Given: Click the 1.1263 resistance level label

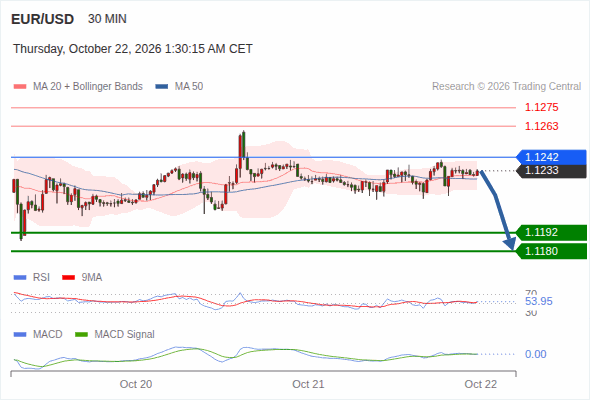Looking at the screenshot, I should pos(541,126).
